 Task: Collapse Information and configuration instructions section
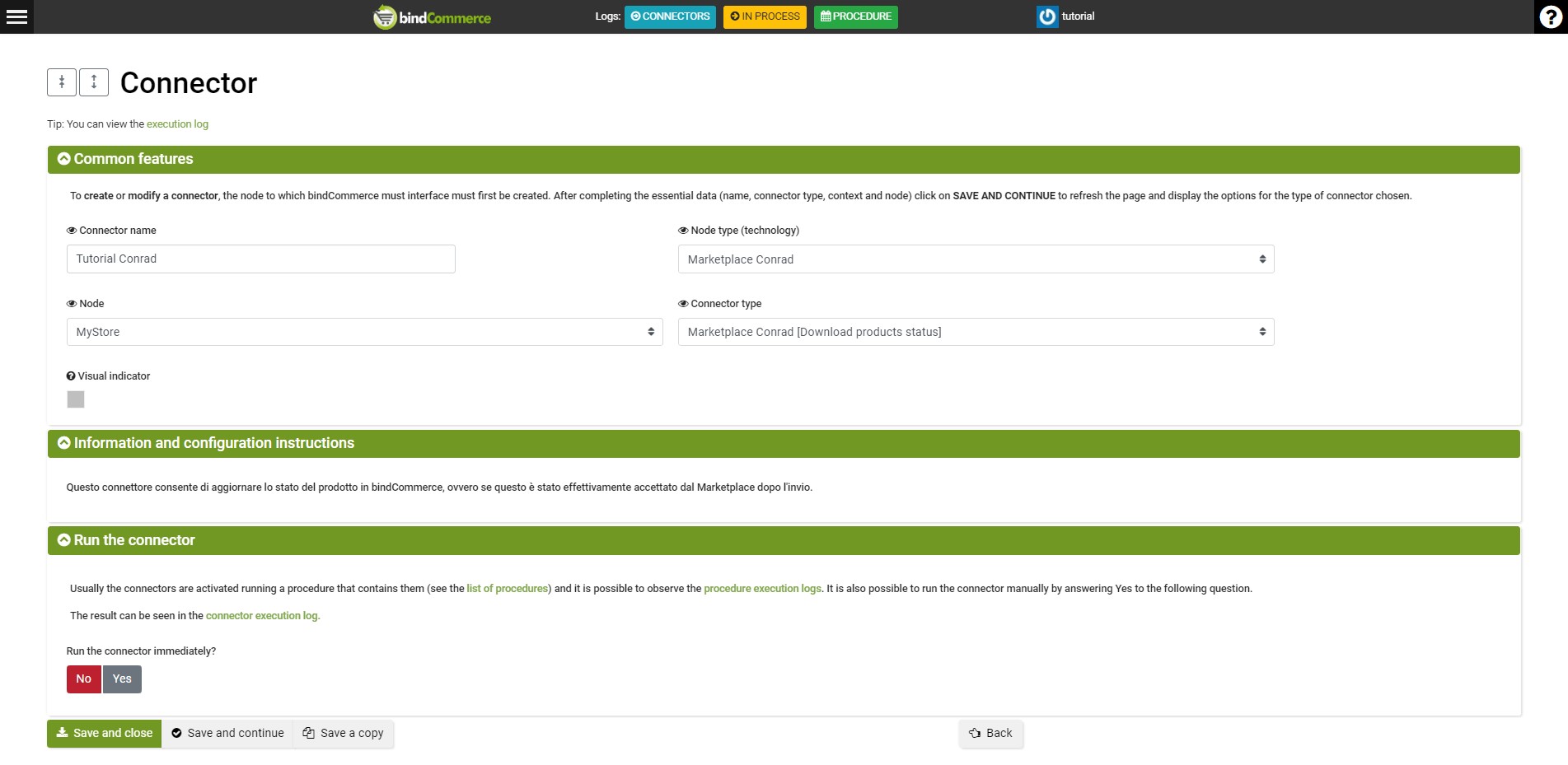[64, 443]
